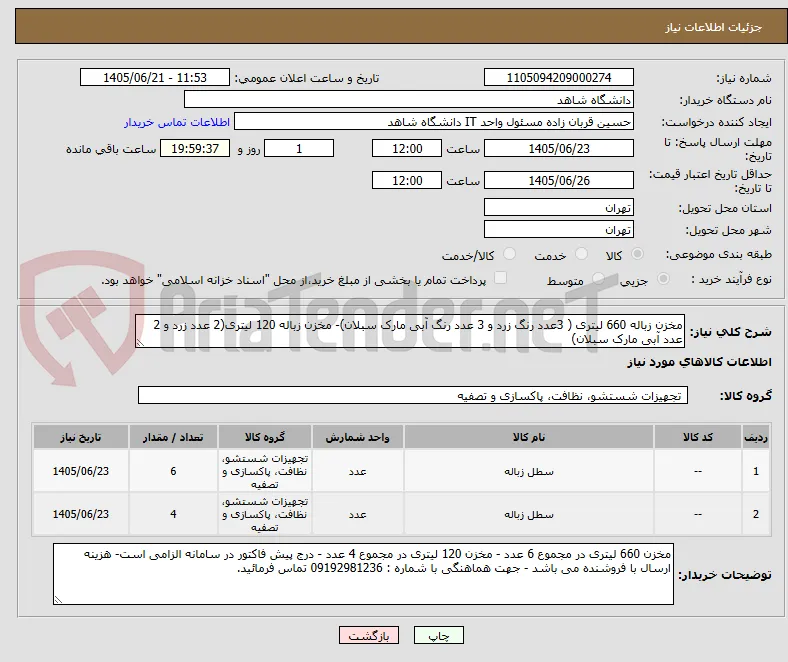Click the ردیف column header
Viewport: 788px width, 662px height.
click(x=755, y=437)
